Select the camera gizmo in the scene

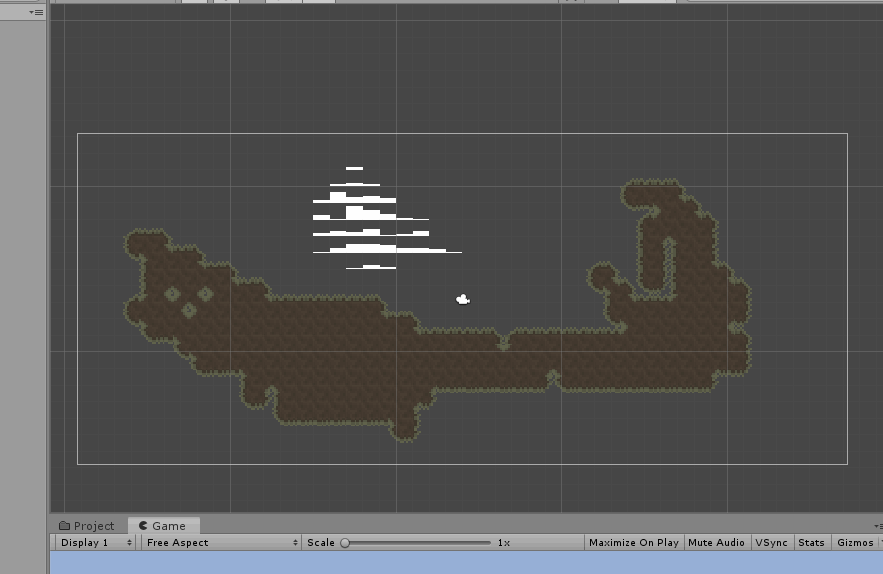[x=463, y=300]
